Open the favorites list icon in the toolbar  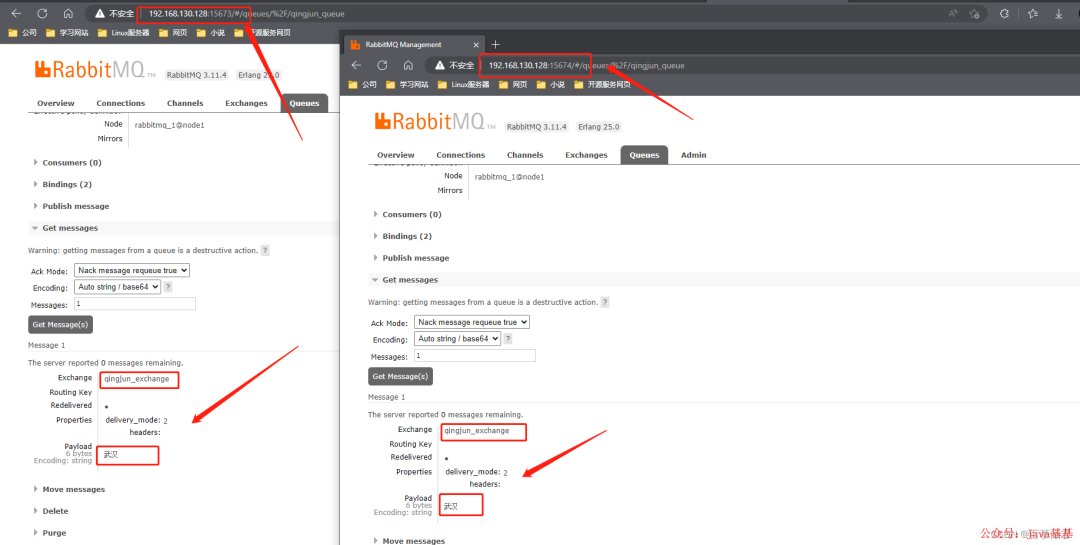[x=1032, y=14]
